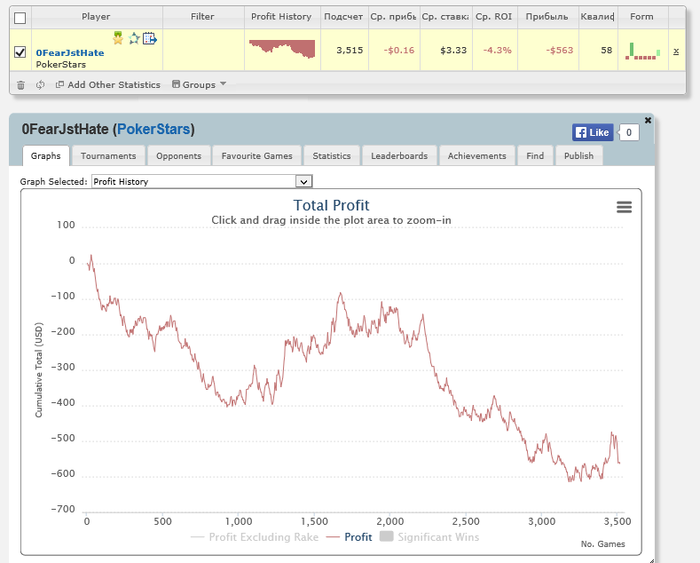This screenshot has width=700, height=563.
Task: Close the 0FearJstHate profile panel
Action: pyautogui.click(x=648, y=120)
